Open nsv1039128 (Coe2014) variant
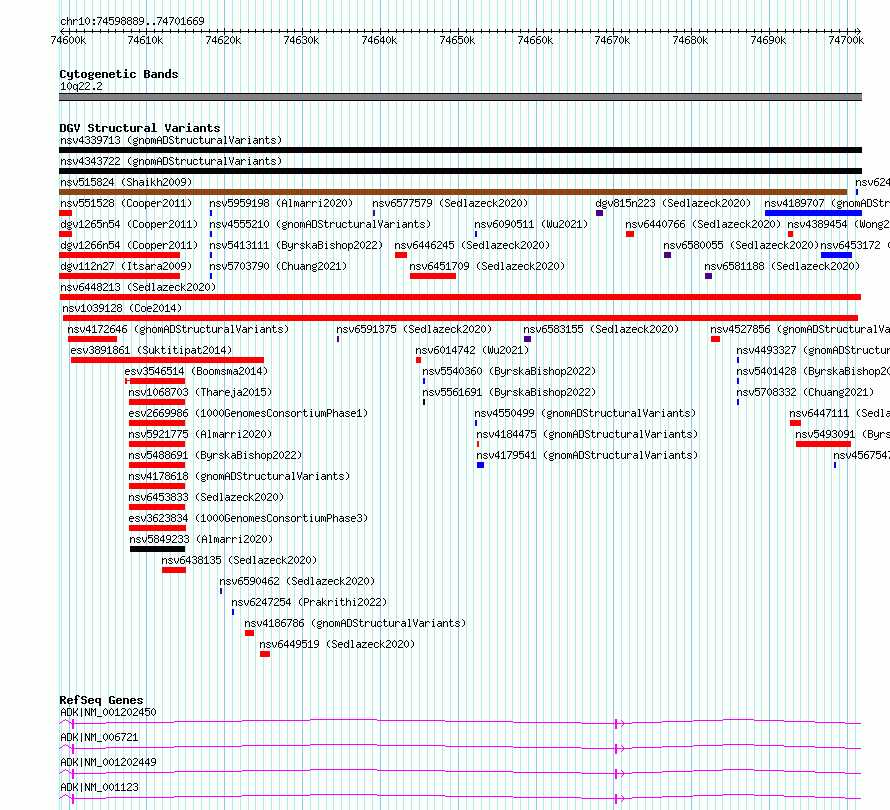Screen dimensions: 890x810 point(122,308)
